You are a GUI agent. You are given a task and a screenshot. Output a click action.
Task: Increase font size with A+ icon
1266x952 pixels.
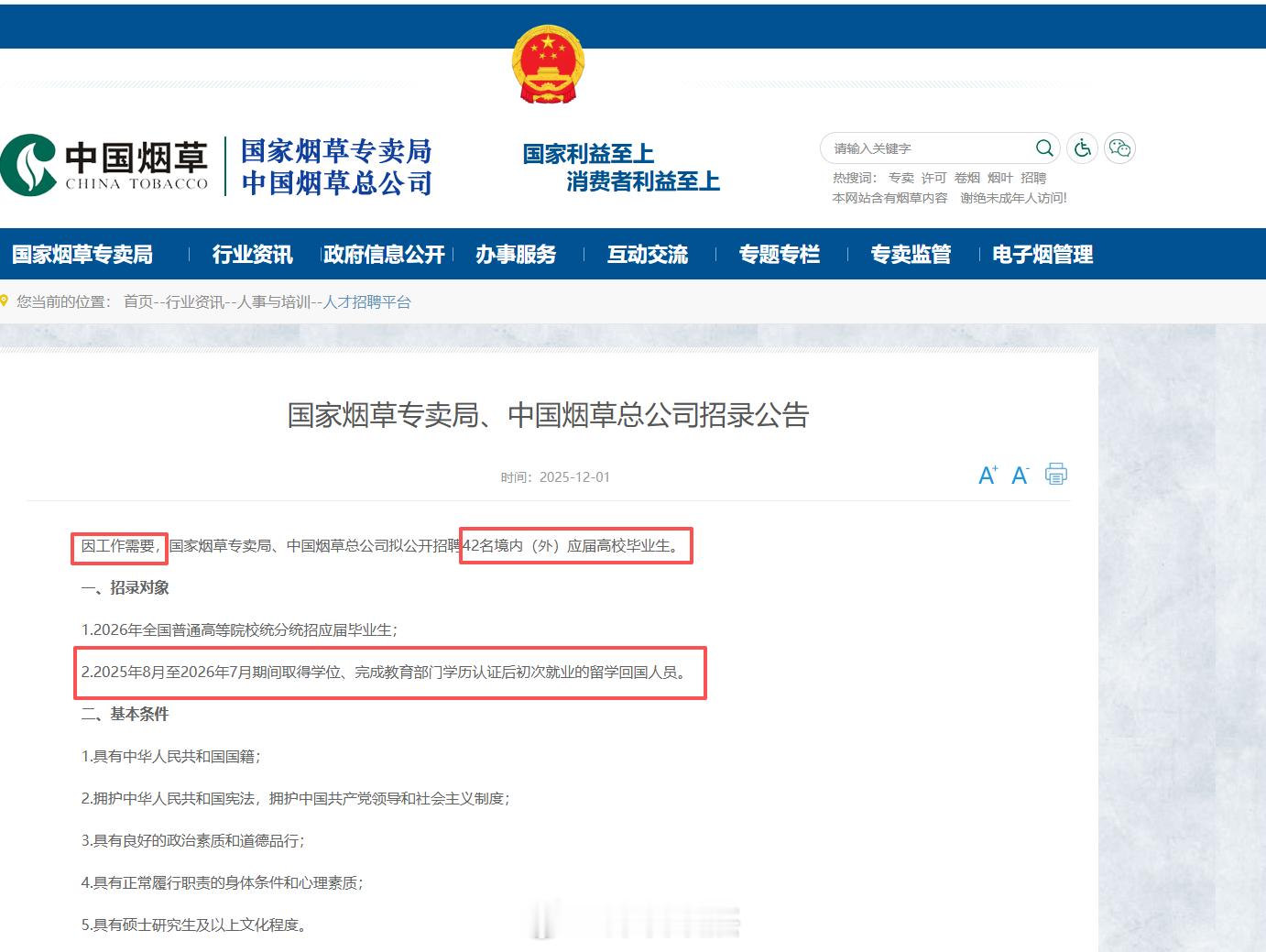tap(988, 475)
